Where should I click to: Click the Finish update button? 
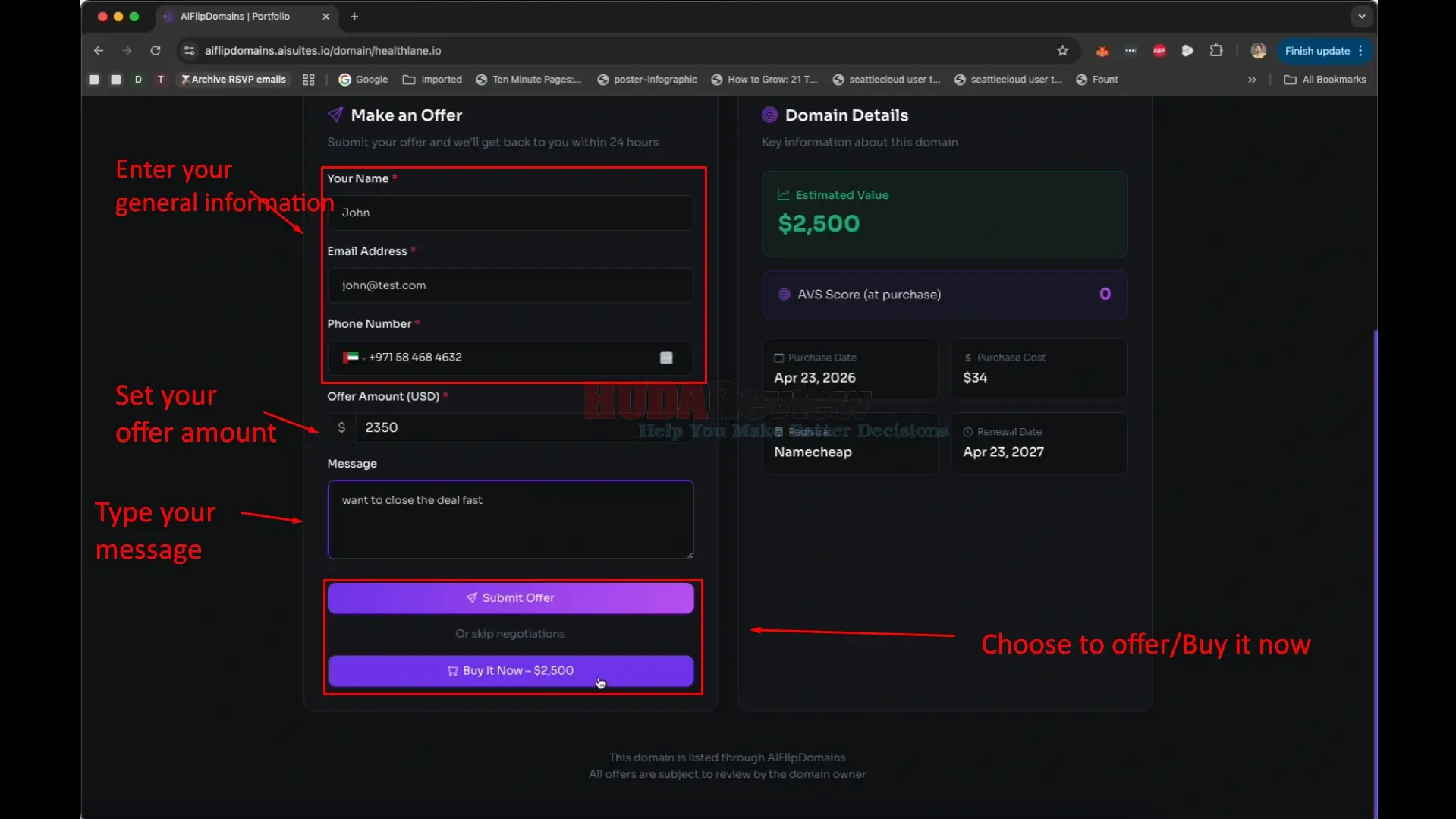tap(1324, 51)
